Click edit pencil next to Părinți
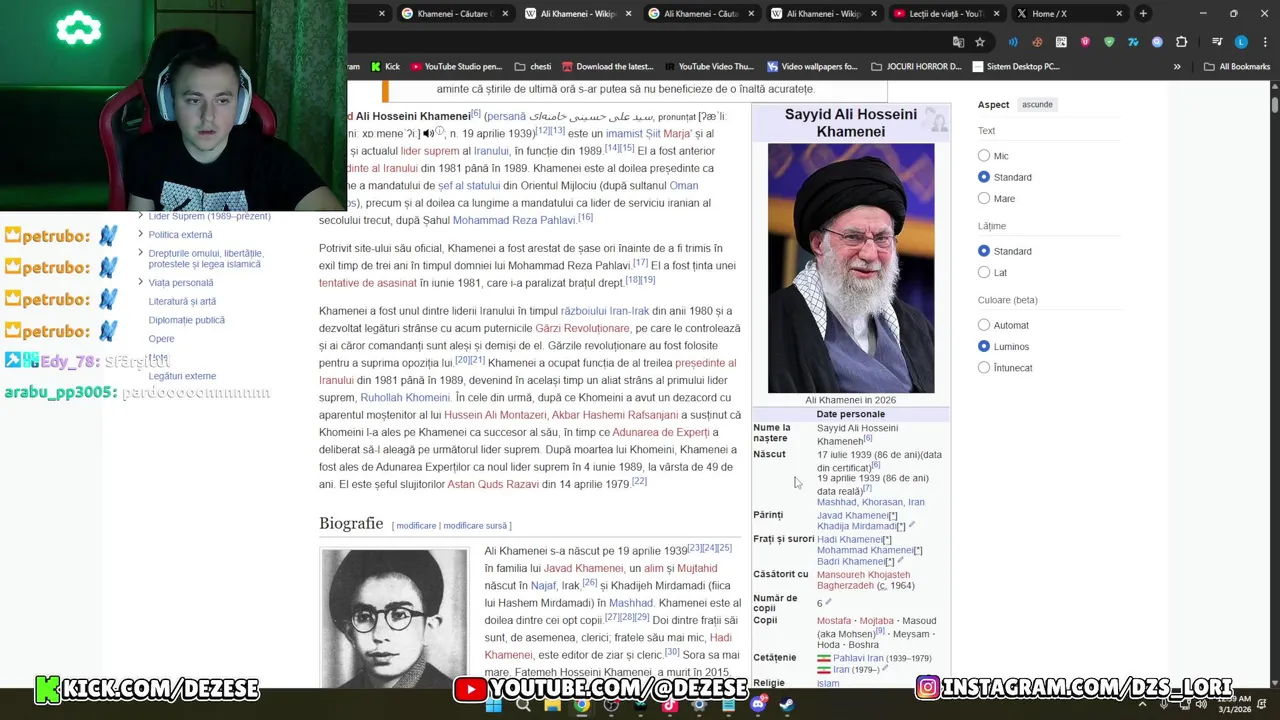The width and height of the screenshot is (1280, 720). 912,526
